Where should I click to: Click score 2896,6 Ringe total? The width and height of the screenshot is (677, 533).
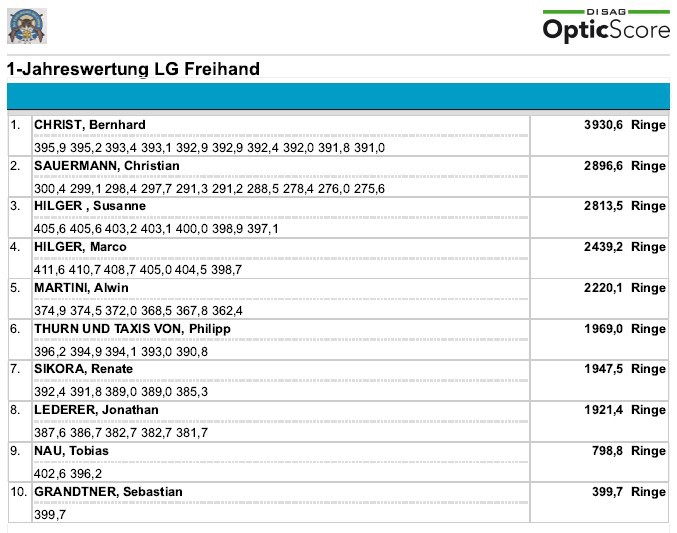coord(625,166)
